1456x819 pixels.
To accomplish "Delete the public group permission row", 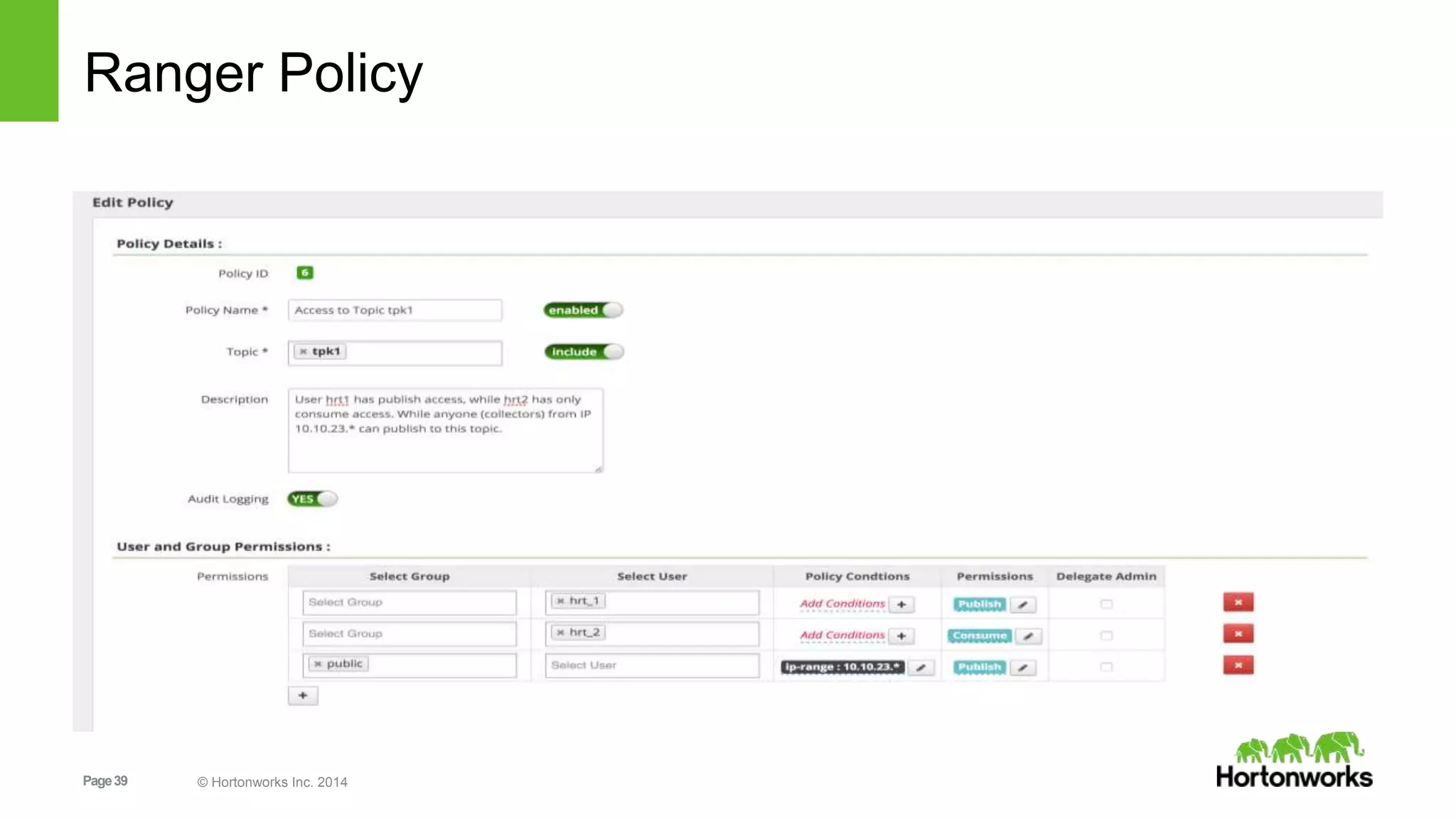I will click(x=1238, y=665).
